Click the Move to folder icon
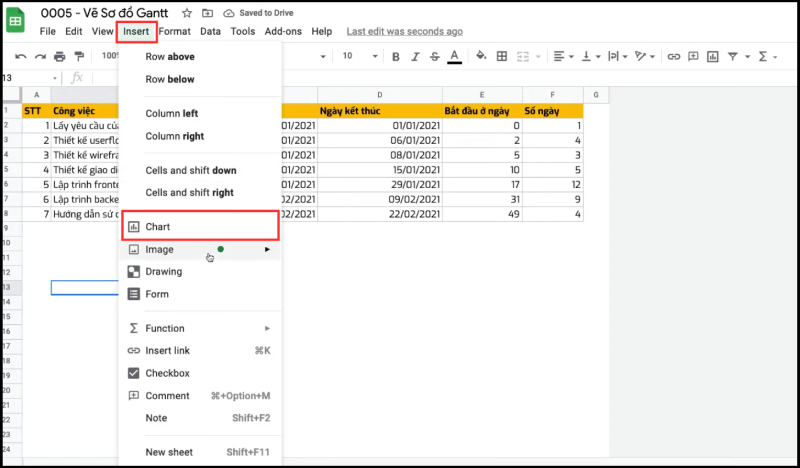 pyautogui.click(x=207, y=13)
